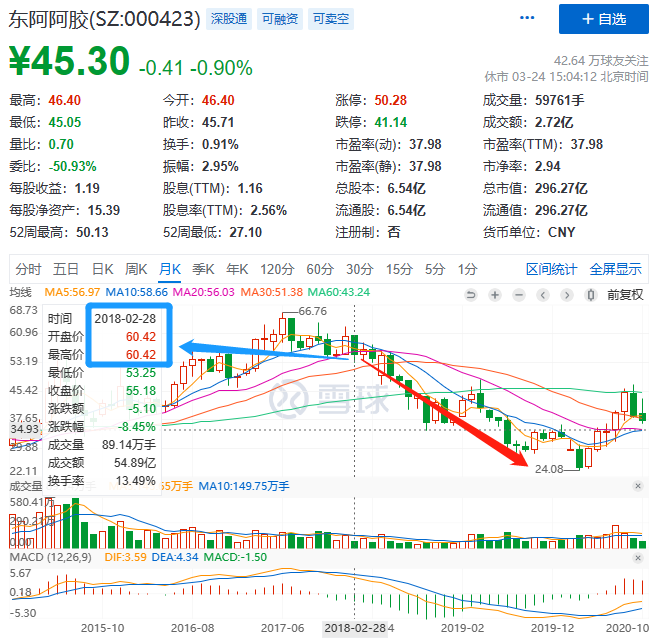
Task: Click the MACD (12,26,9) indicator label
Action: [50, 558]
